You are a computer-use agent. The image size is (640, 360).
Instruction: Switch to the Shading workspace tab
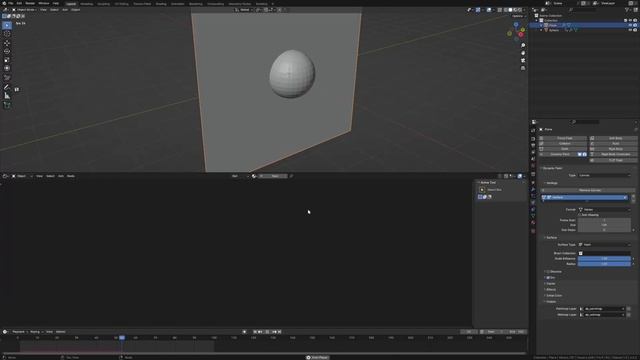click(x=161, y=4)
